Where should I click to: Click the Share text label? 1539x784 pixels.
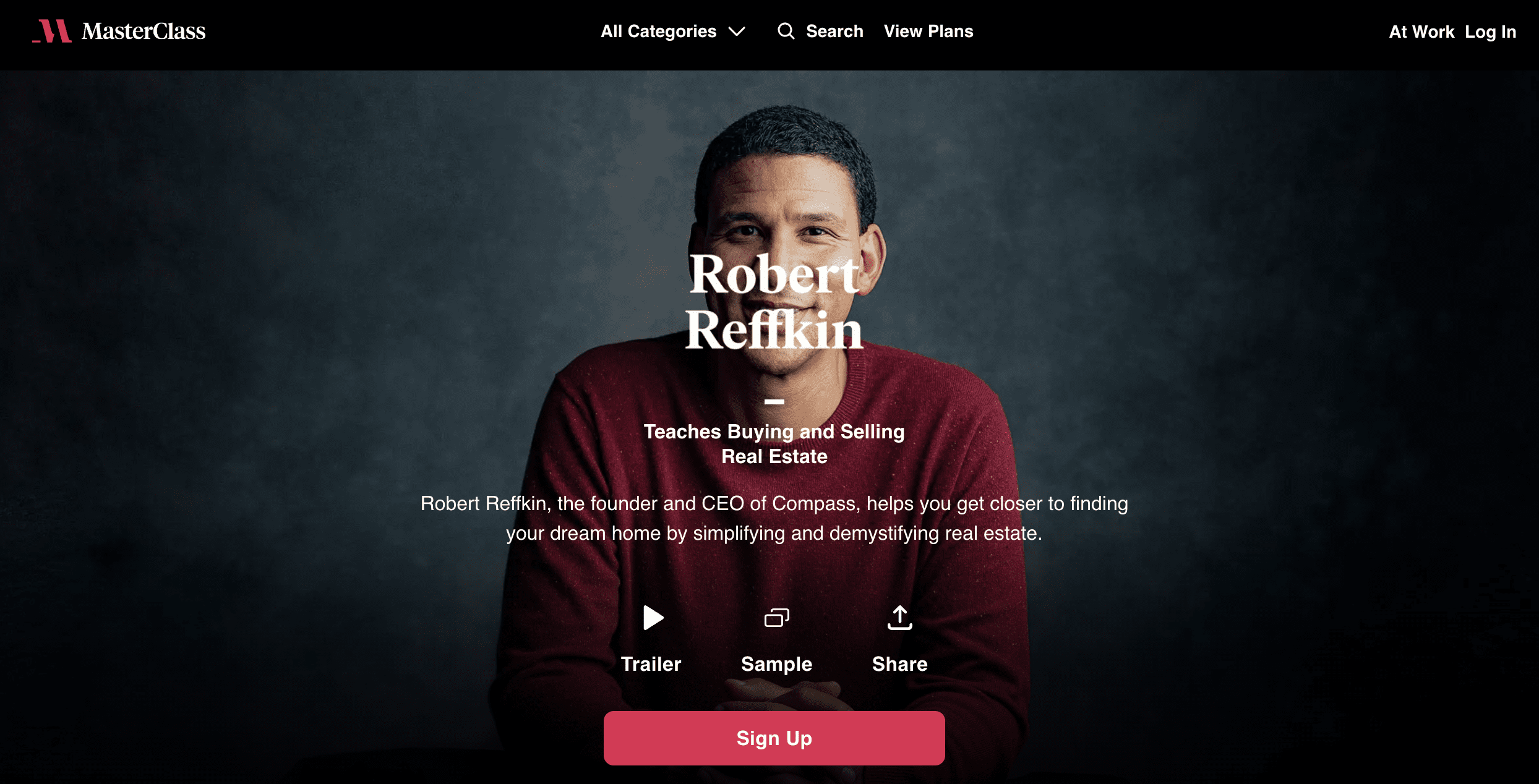[x=899, y=664]
